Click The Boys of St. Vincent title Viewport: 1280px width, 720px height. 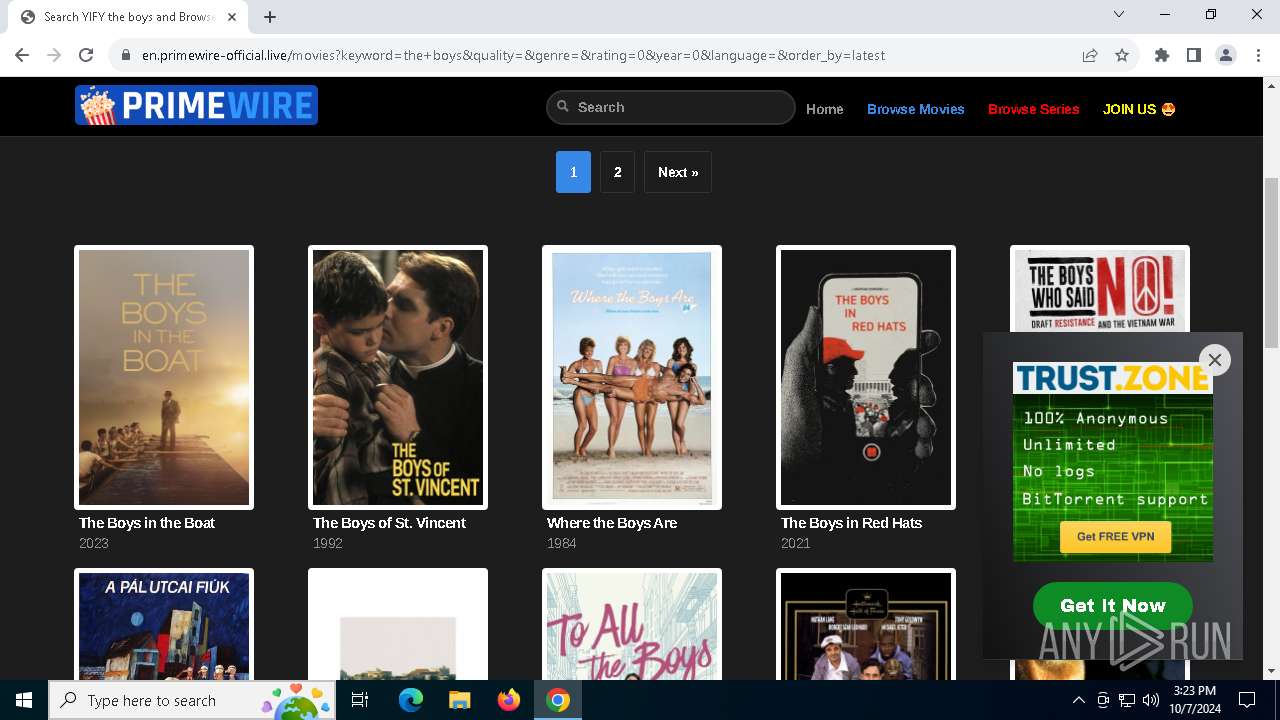(x=389, y=523)
